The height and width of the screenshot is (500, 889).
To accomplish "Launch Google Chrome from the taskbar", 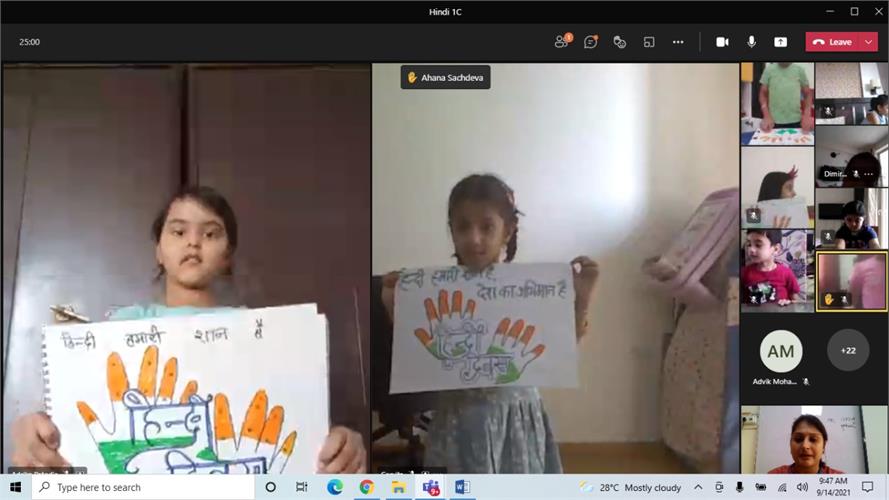I will [367, 488].
